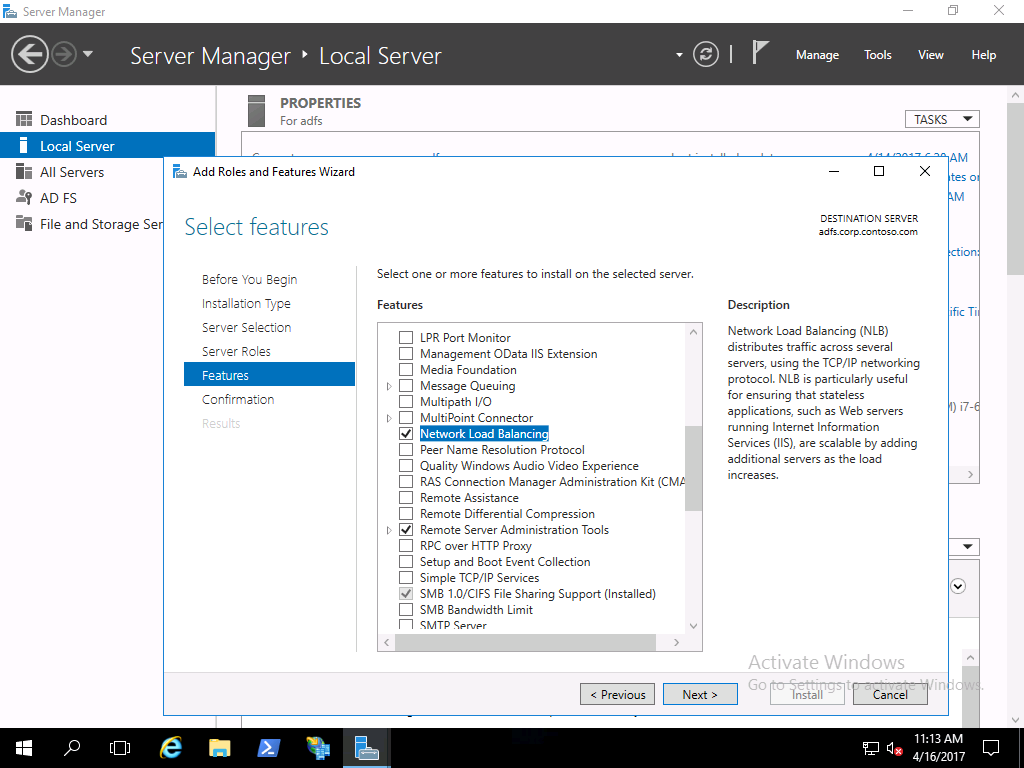Click the Next button

(x=700, y=695)
